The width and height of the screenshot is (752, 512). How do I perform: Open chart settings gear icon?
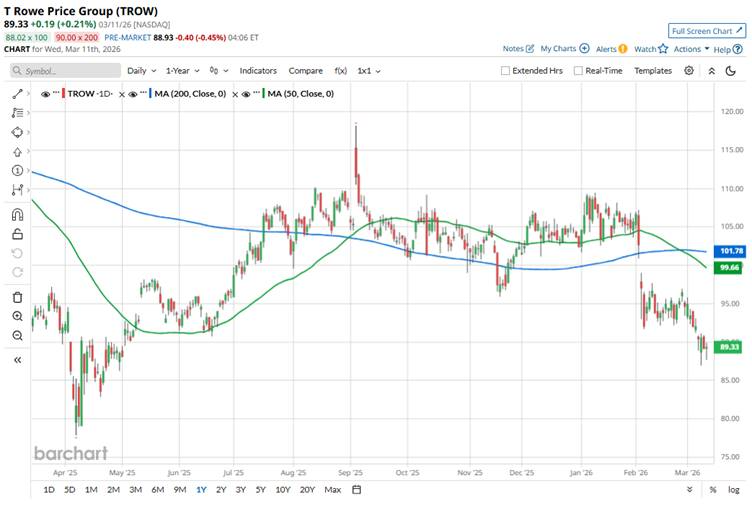[x=690, y=71]
